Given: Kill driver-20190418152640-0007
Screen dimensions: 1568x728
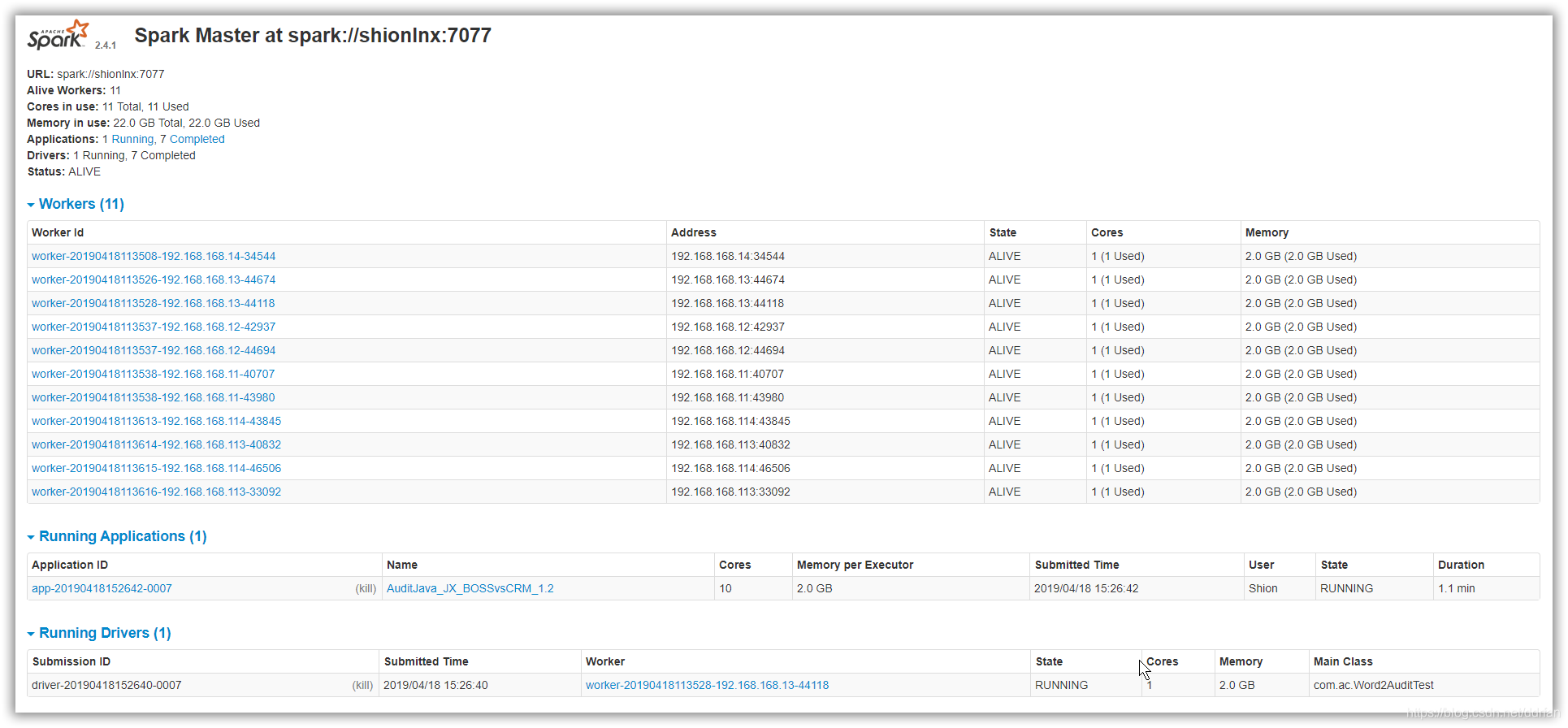Looking at the screenshot, I should (x=362, y=685).
